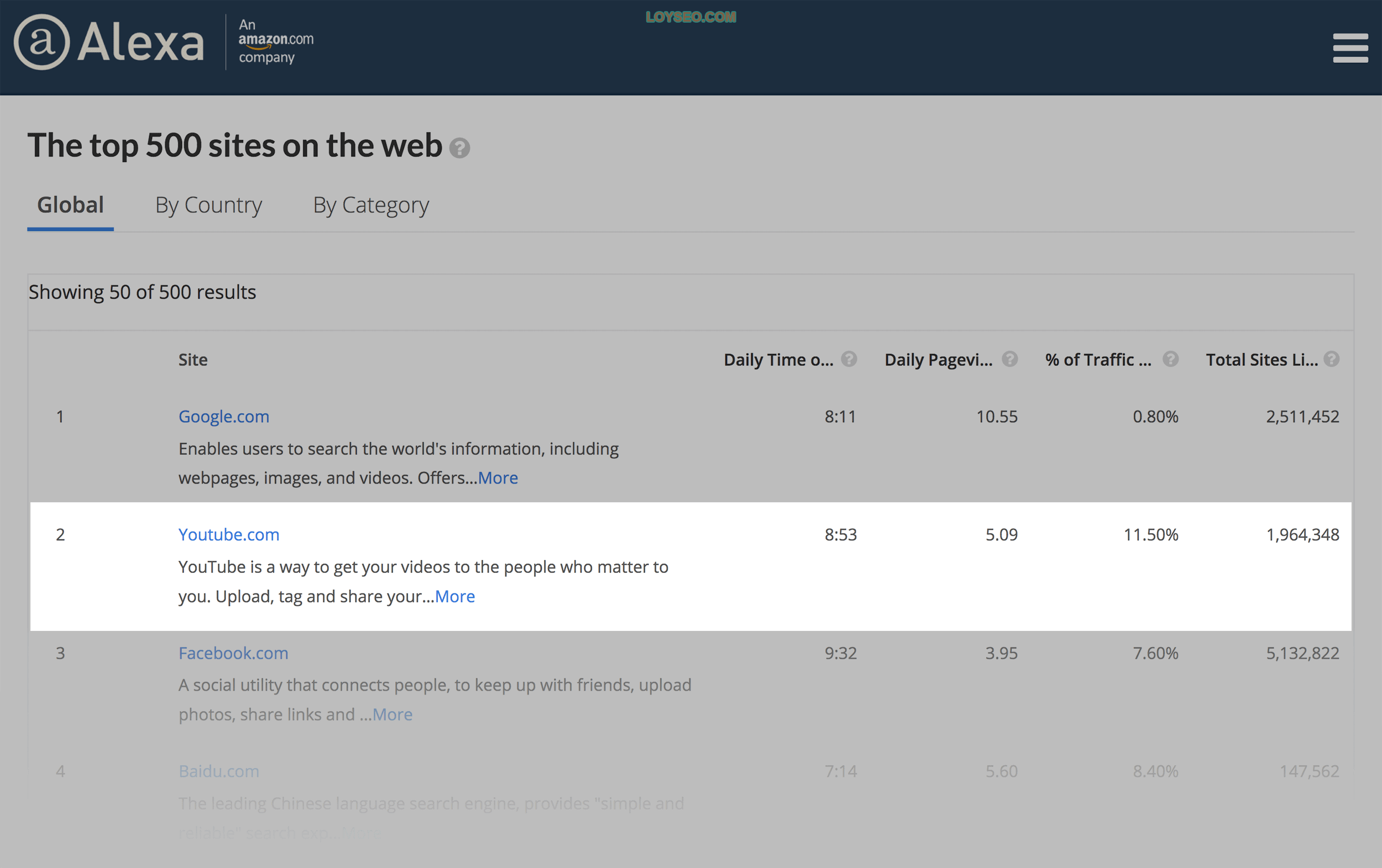Click the % of Traffic ... column header
Screen dimensions: 1382x868
click(1098, 360)
